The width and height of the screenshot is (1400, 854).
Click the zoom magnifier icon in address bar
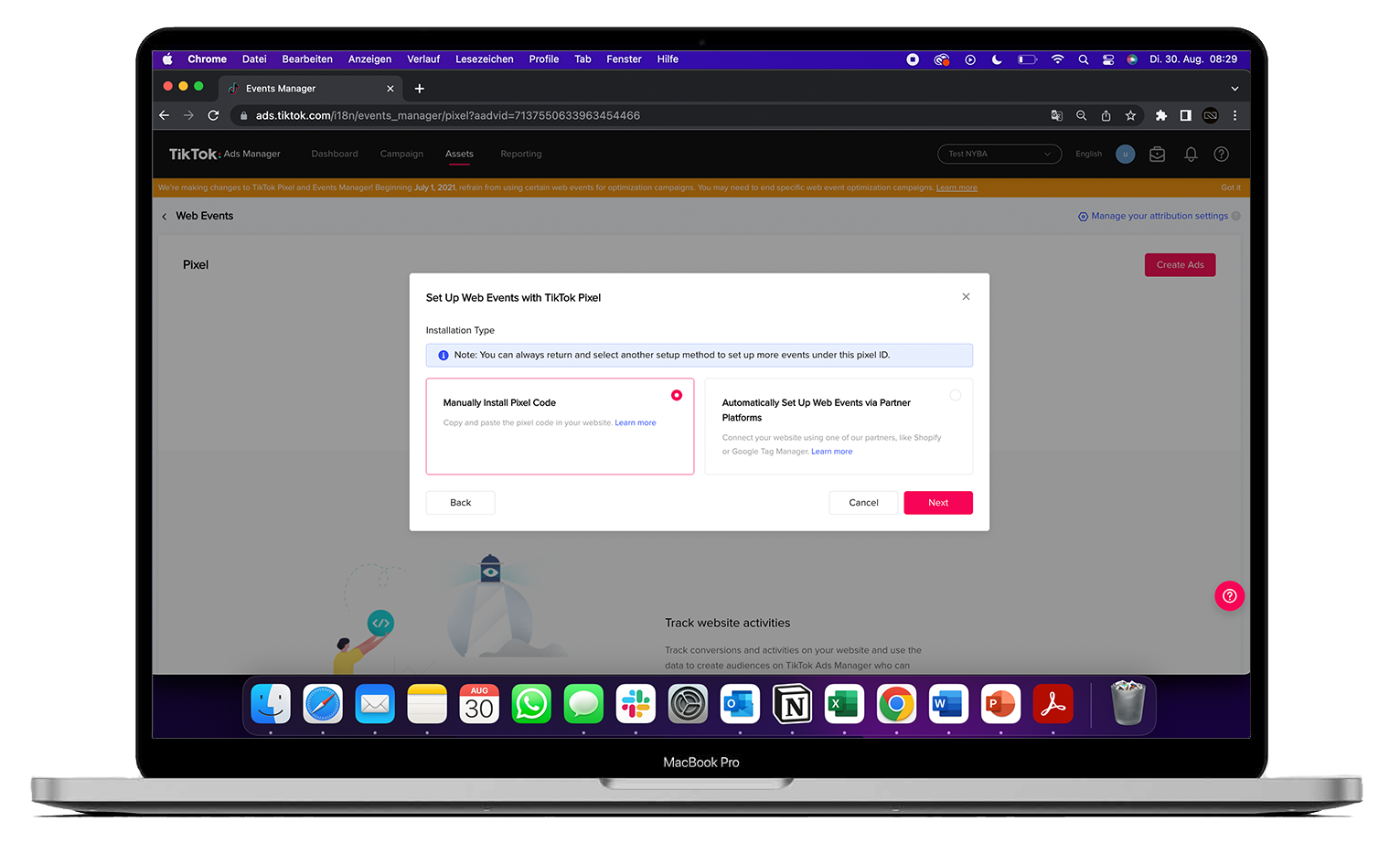pyautogui.click(x=1082, y=115)
